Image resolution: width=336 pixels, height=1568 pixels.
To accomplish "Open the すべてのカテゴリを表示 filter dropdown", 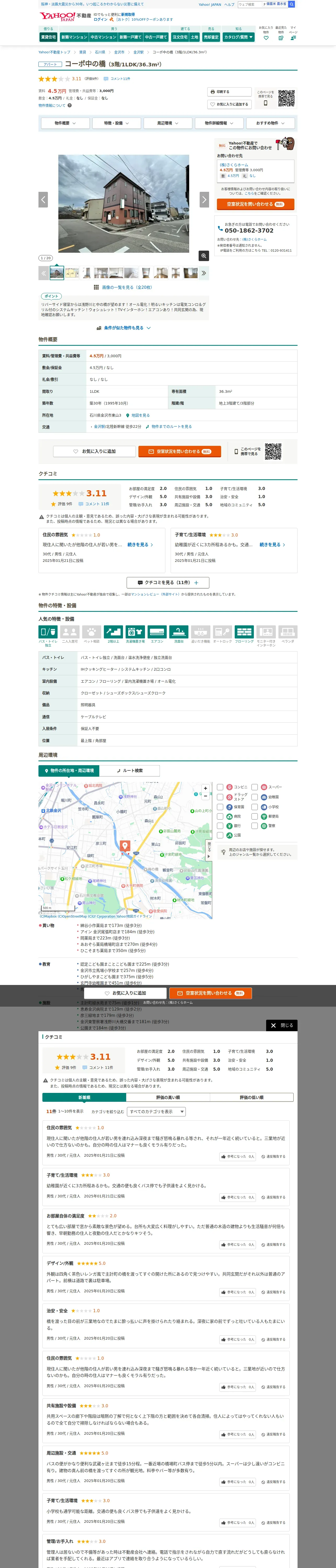I will tap(157, 1111).
